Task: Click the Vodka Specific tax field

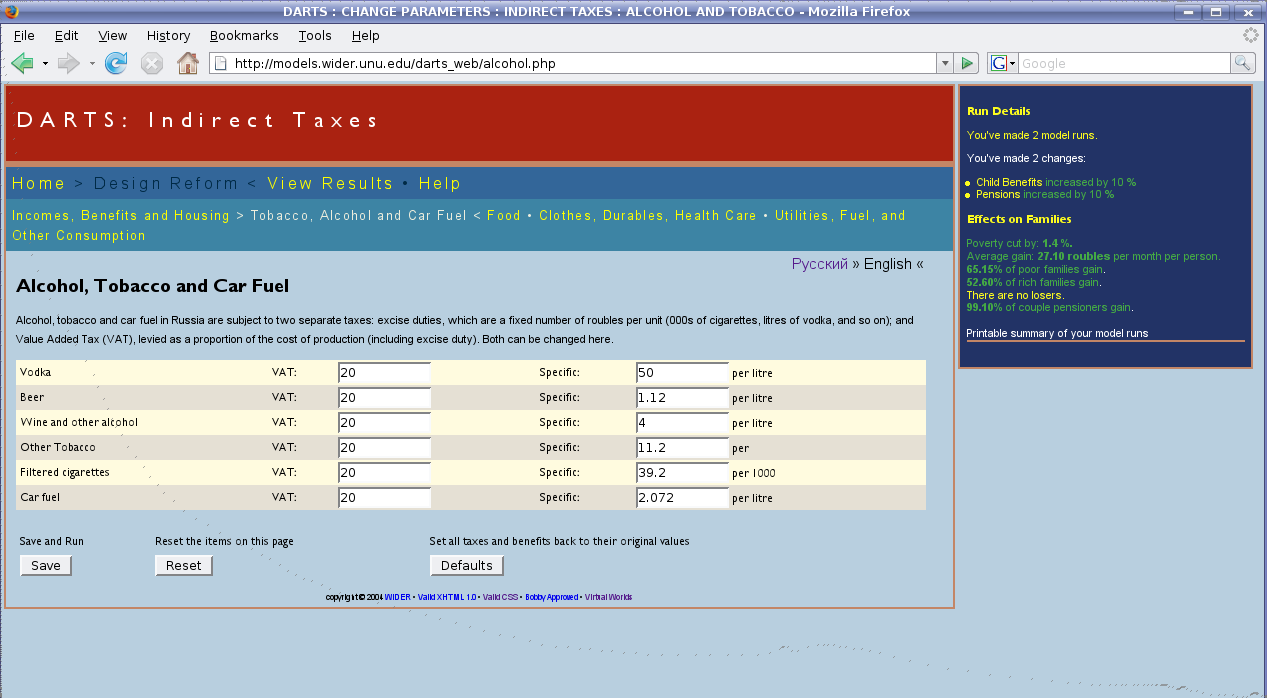Action: [682, 373]
